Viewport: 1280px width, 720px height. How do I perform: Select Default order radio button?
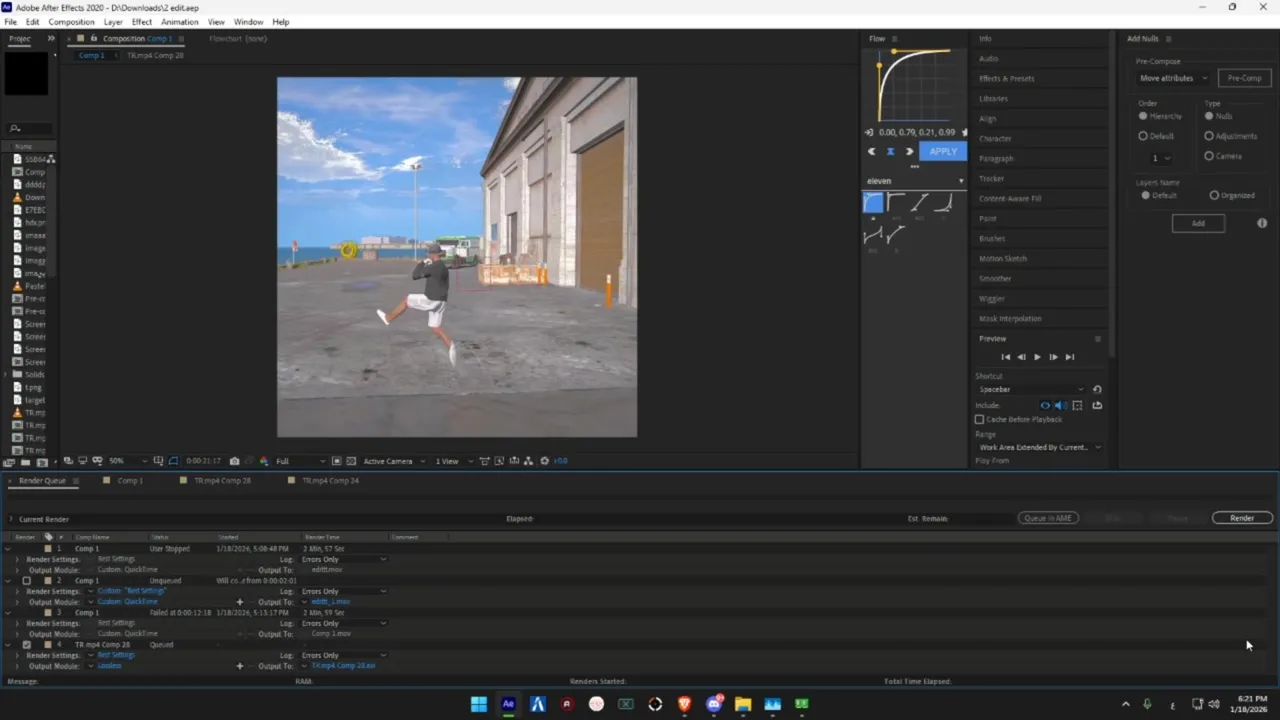[1143, 136]
